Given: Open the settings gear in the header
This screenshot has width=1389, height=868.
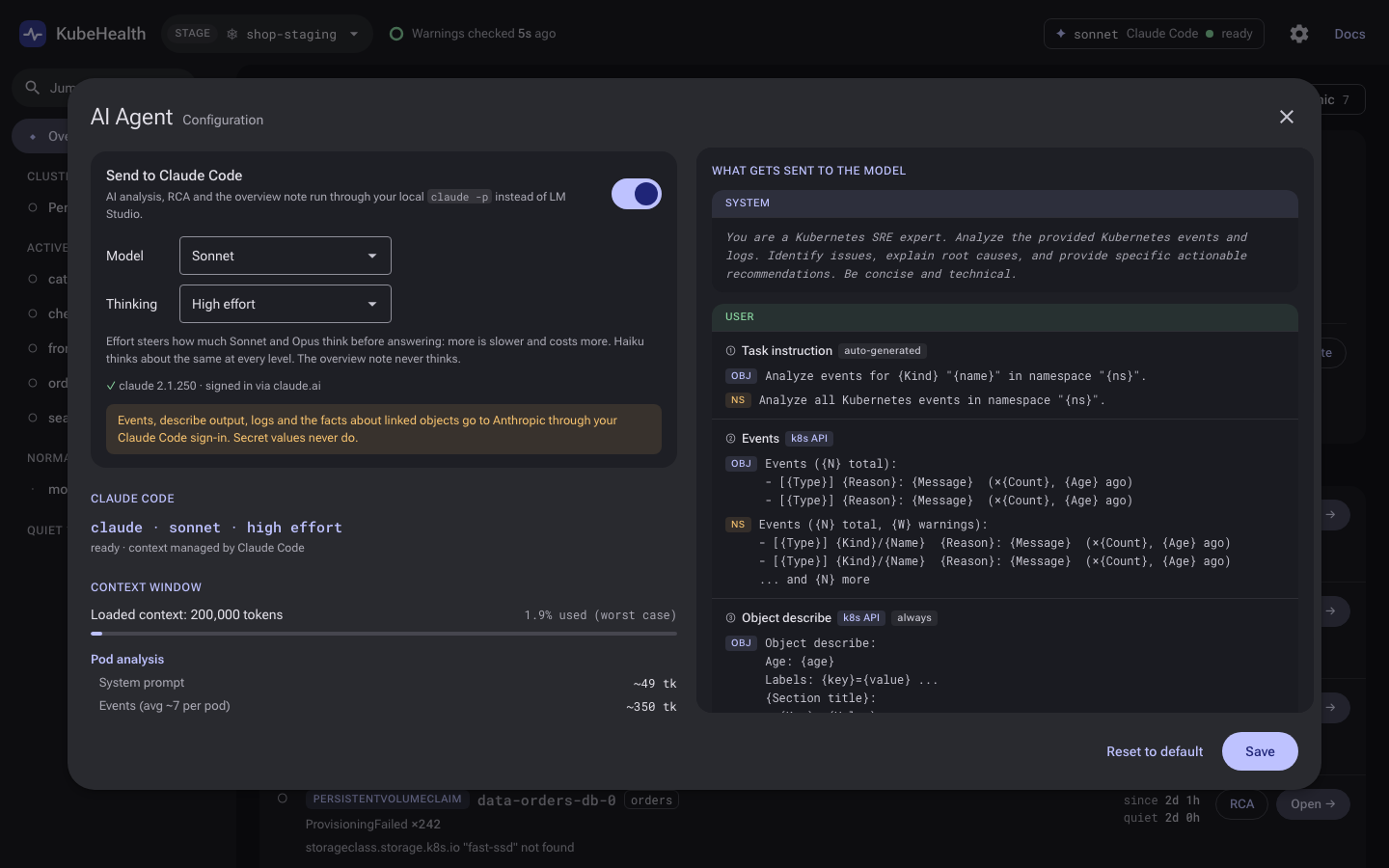Looking at the screenshot, I should [1299, 34].
